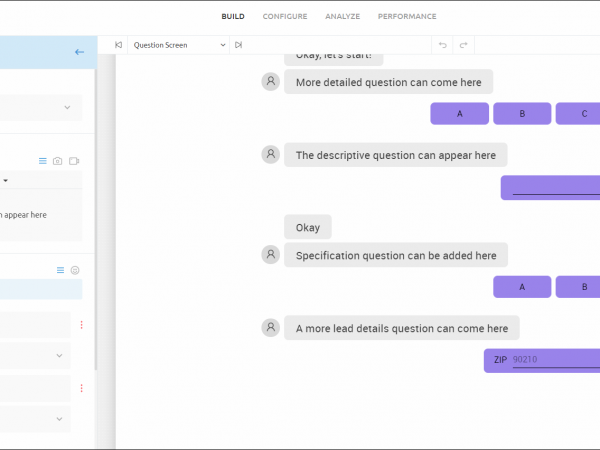The width and height of the screenshot is (600, 450).
Task: Redo the last change
Action: pyautogui.click(x=462, y=45)
